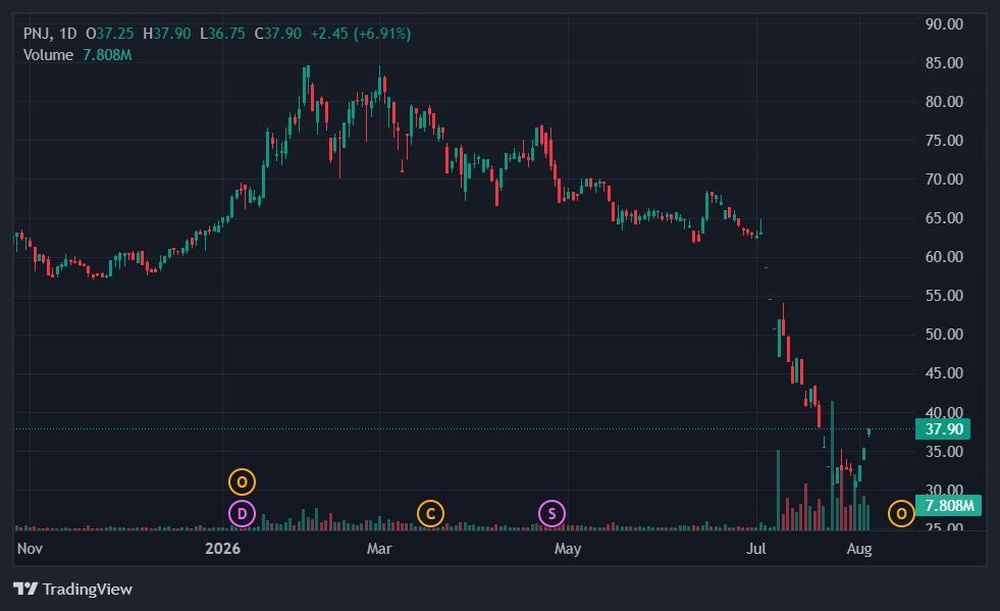Click the 55.00 price axis label
The image size is (1000, 611).
click(944, 295)
